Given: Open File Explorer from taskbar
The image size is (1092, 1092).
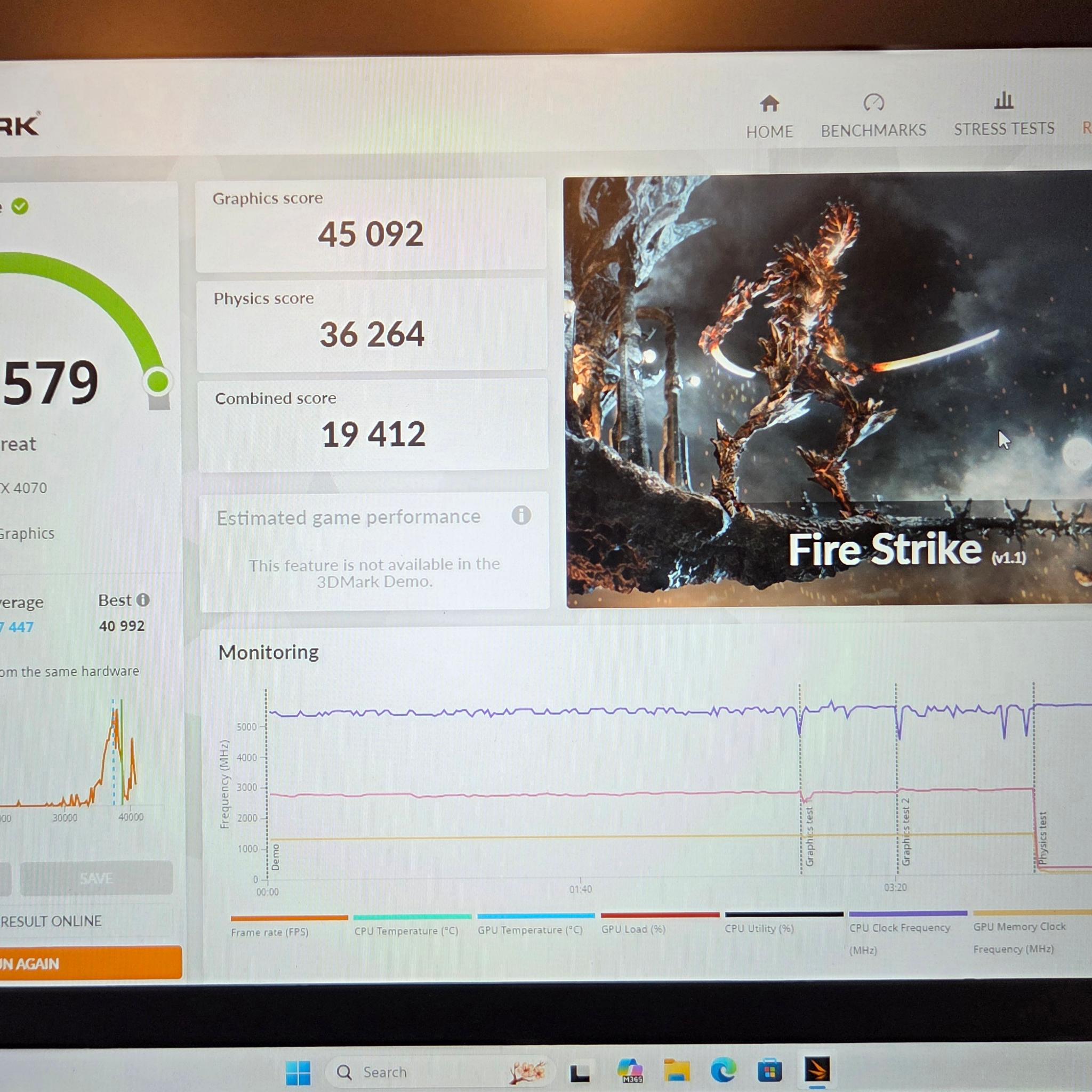Looking at the screenshot, I should [x=677, y=1071].
